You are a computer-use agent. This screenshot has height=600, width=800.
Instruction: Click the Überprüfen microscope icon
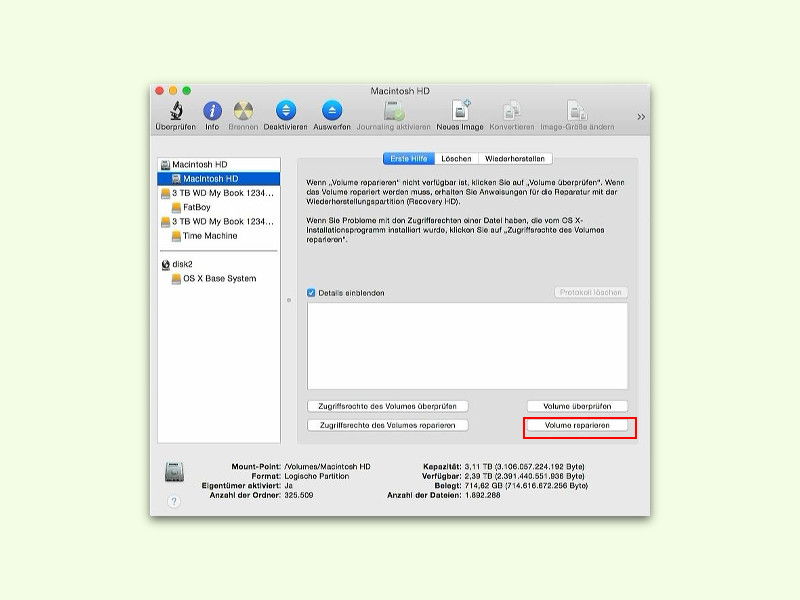pyautogui.click(x=177, y=111)
